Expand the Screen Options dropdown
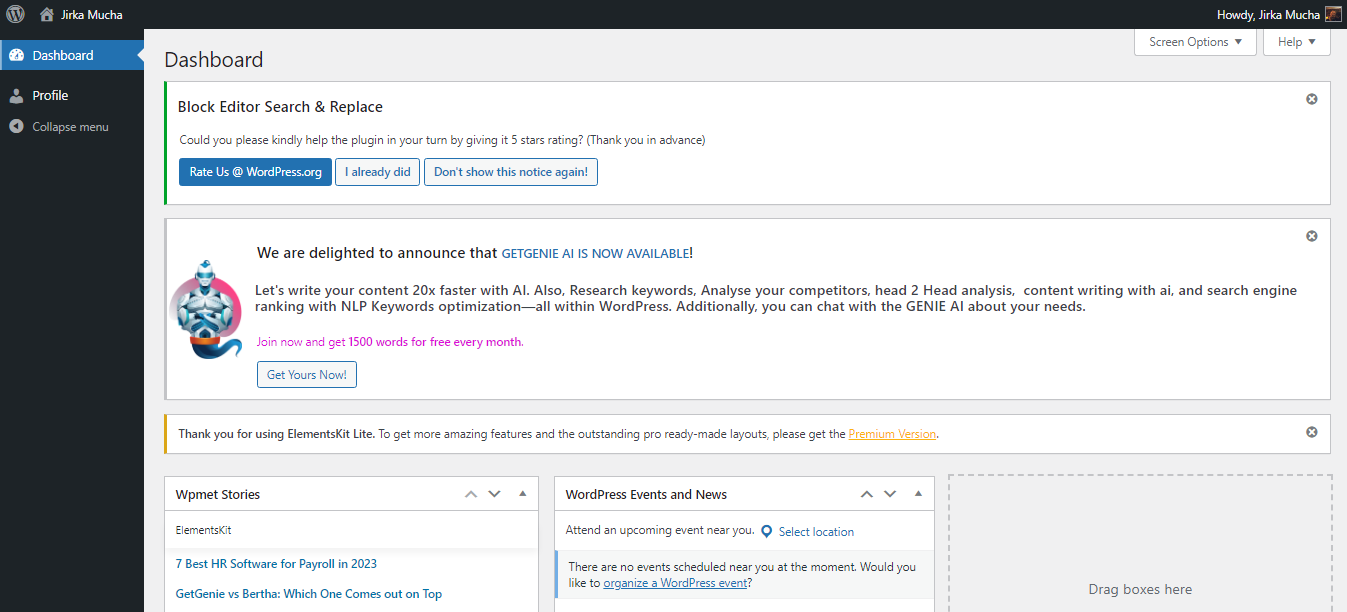Viewport: 1347px width, 612px height. [1195, 42]
